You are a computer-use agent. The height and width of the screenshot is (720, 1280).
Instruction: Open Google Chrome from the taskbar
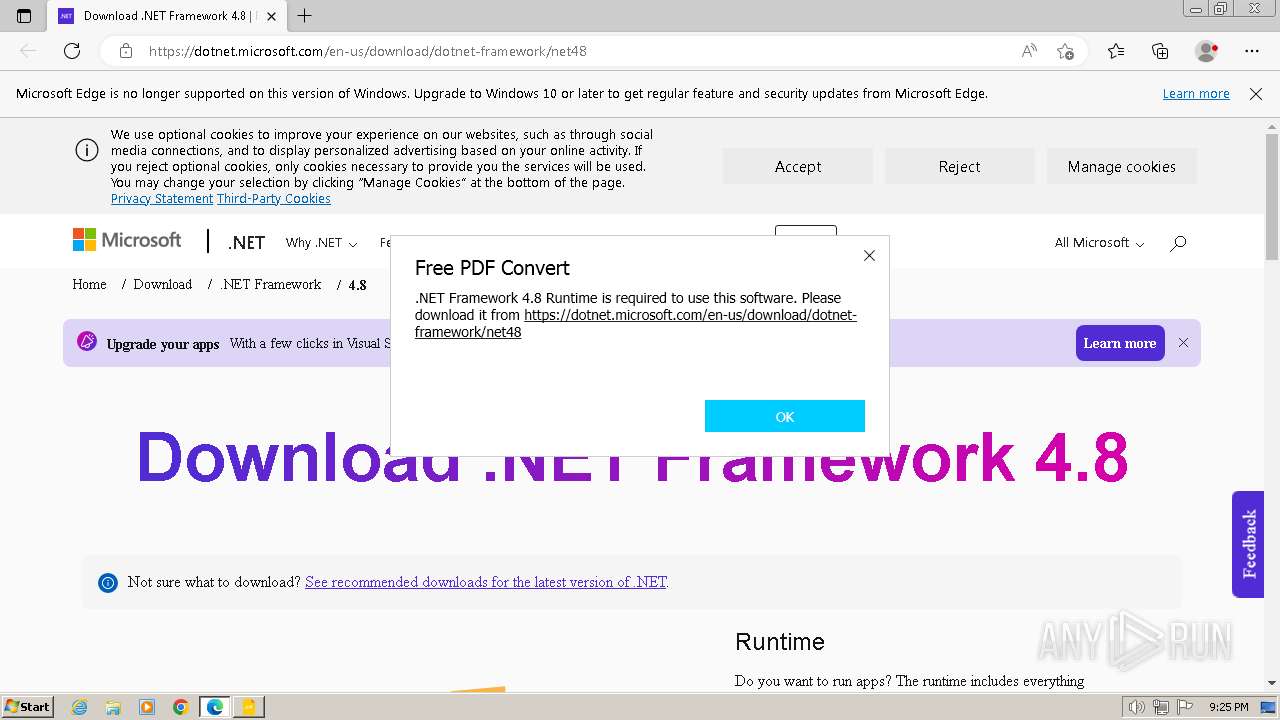pyautogui.click(x=181, y=707)
